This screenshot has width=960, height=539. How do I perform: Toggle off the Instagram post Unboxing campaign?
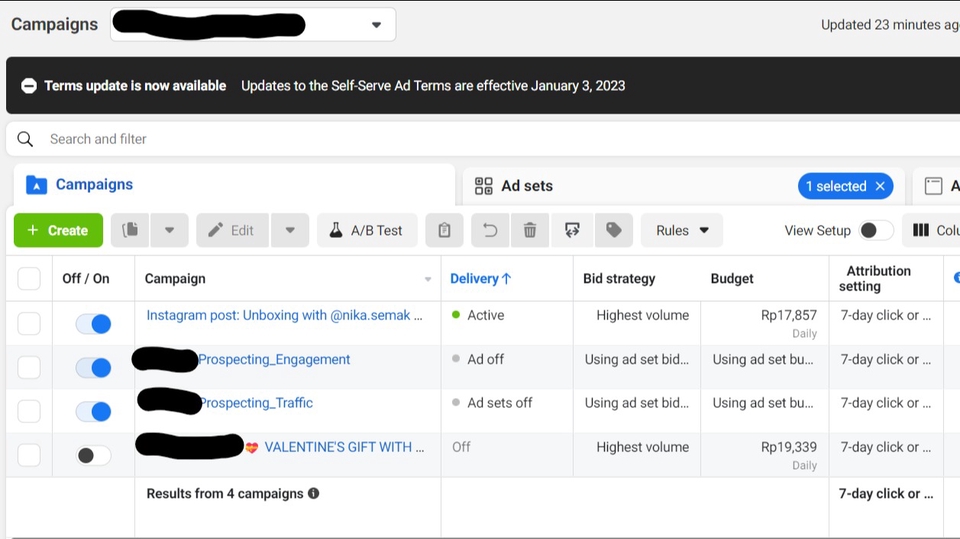click(x=94, y=323)
